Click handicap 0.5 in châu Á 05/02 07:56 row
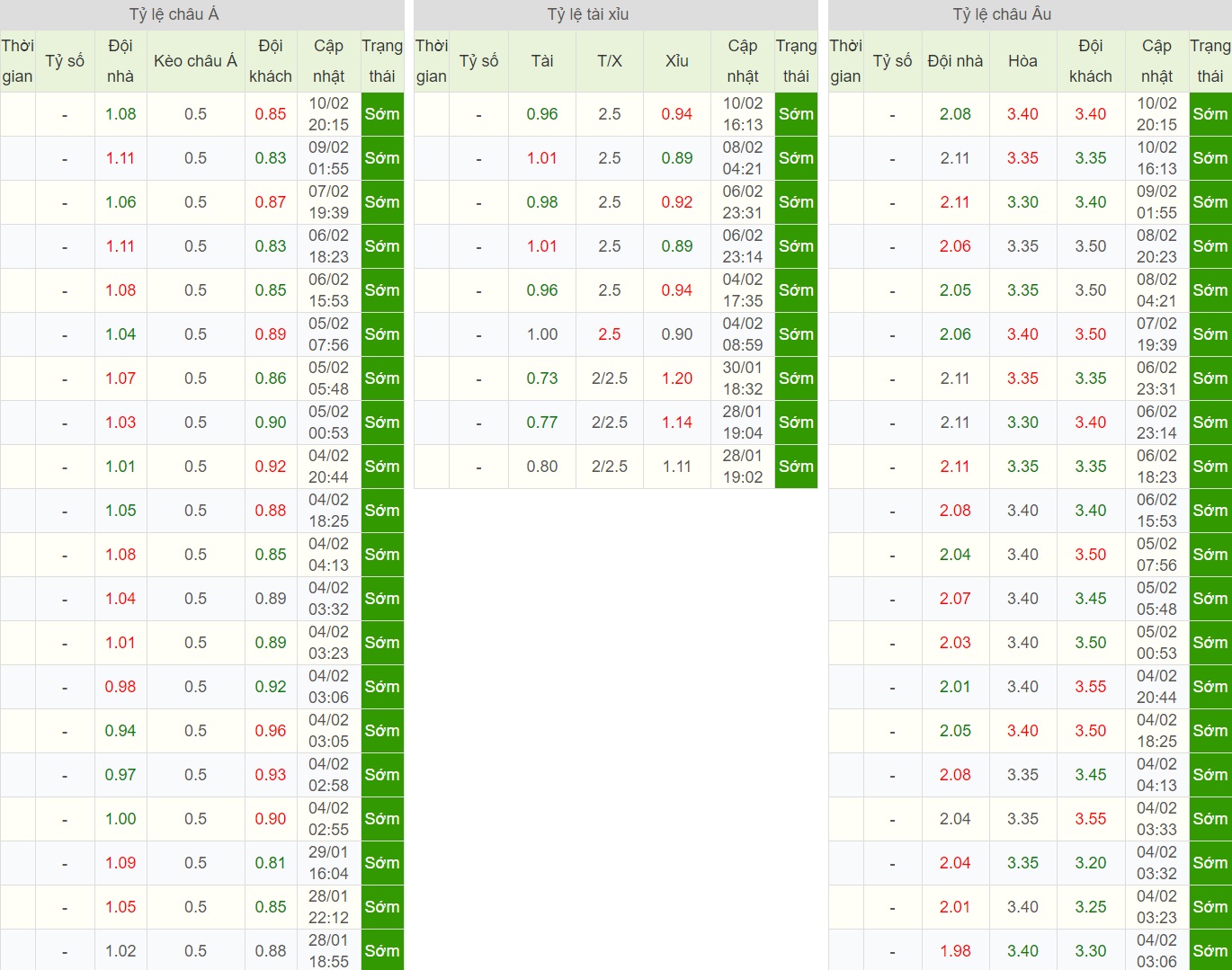The width and height of the screenshot is (1232, 970). tap(195, 334)
